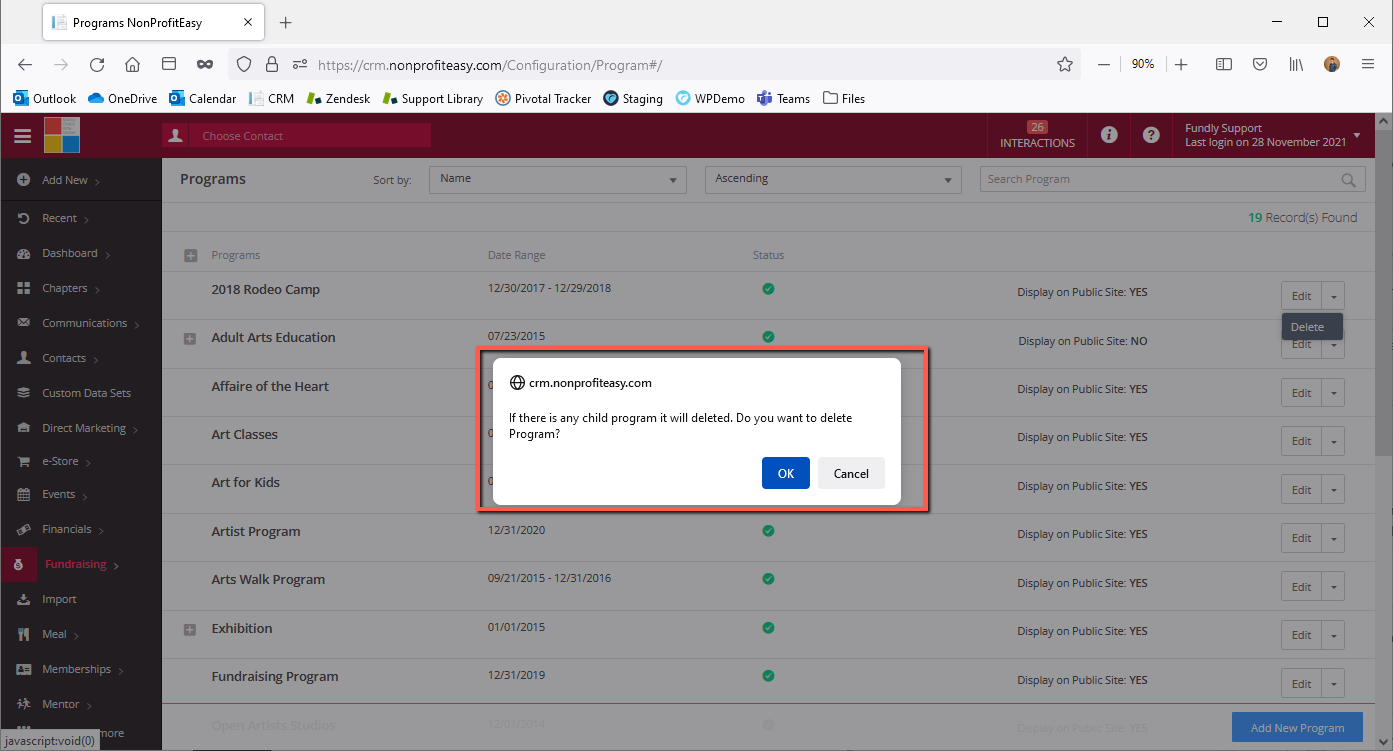The image size is (1393, 751).
Task: Open Chapters in sidebar
Action: pyautogui.click(x=65, y=288)
